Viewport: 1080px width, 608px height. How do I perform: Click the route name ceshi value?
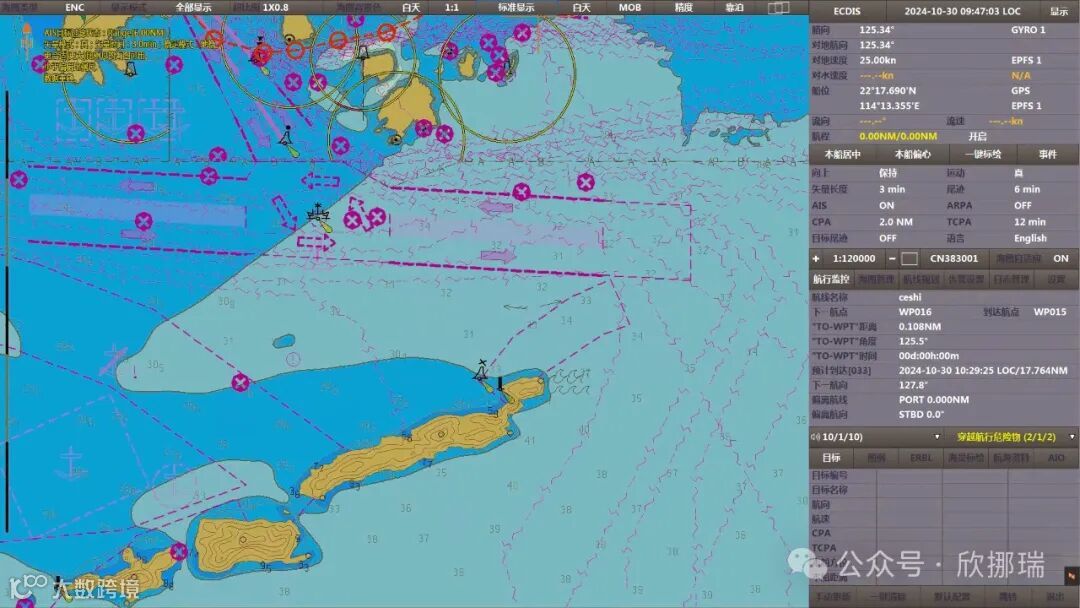click(x=909, y=297)
